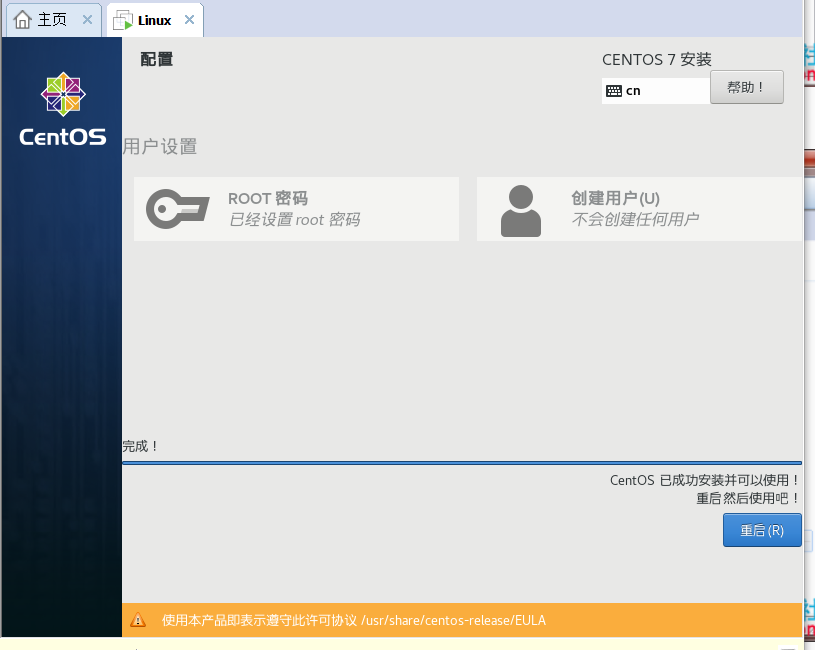The width and height of the screenshot is (815, 650).
Task: Click the EULA license path text
Action: click(453, 620)
